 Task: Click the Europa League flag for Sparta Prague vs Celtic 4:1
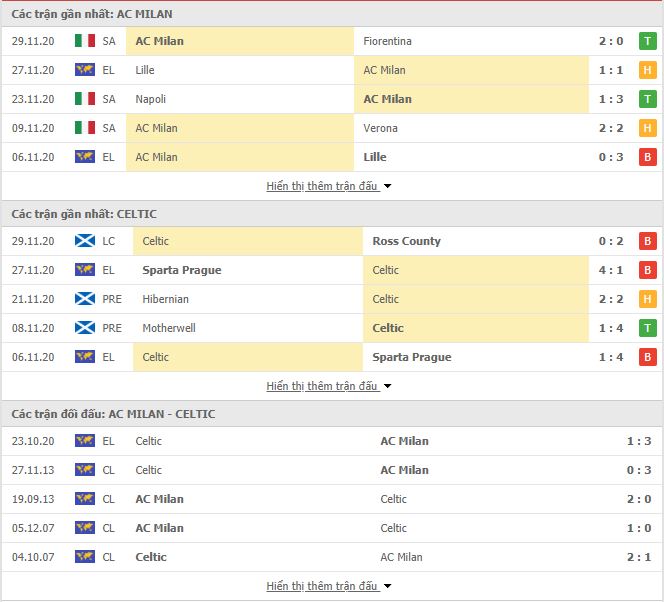click(x=85, y=270)
